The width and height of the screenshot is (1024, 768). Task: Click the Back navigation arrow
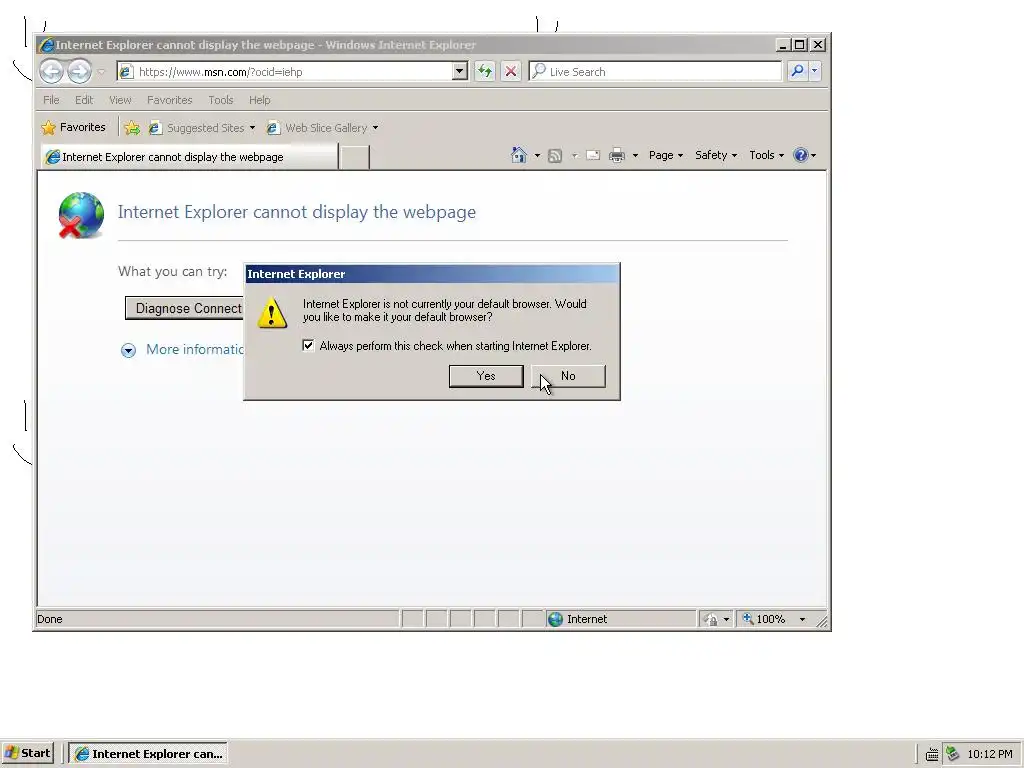pyautogui.click(x=52, y=71)
